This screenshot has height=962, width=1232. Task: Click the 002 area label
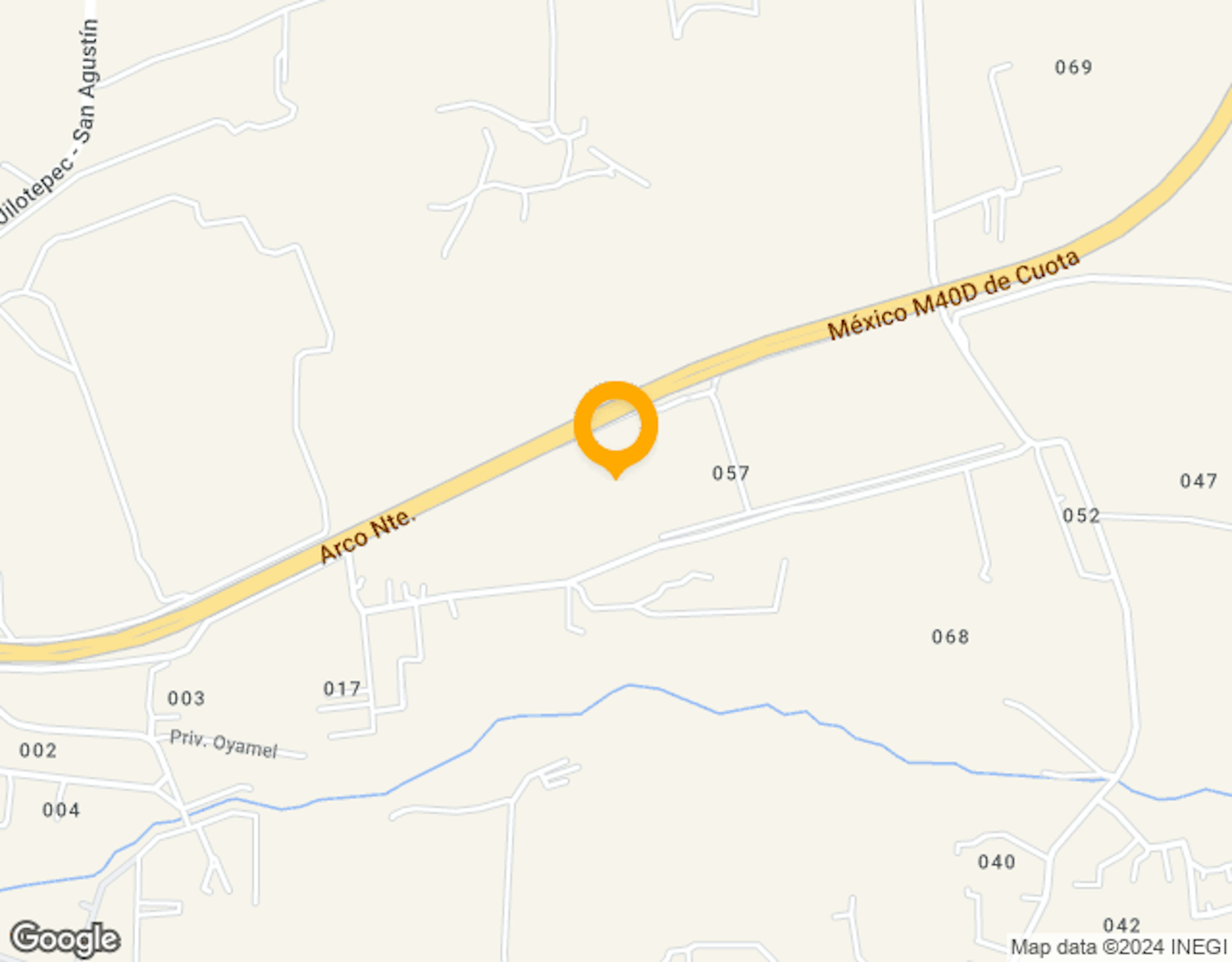click(x=38, y=750)
